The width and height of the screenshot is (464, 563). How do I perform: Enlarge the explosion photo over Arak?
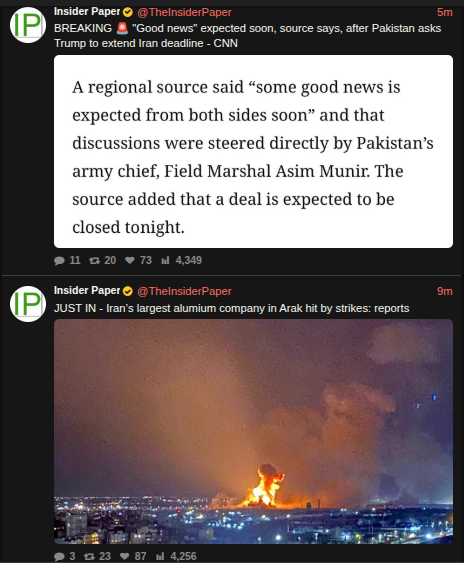253,432
